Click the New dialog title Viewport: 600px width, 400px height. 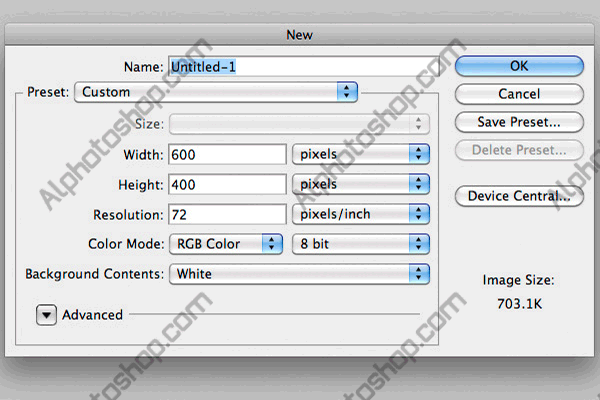pyautogui.click(x=300, y=35)
